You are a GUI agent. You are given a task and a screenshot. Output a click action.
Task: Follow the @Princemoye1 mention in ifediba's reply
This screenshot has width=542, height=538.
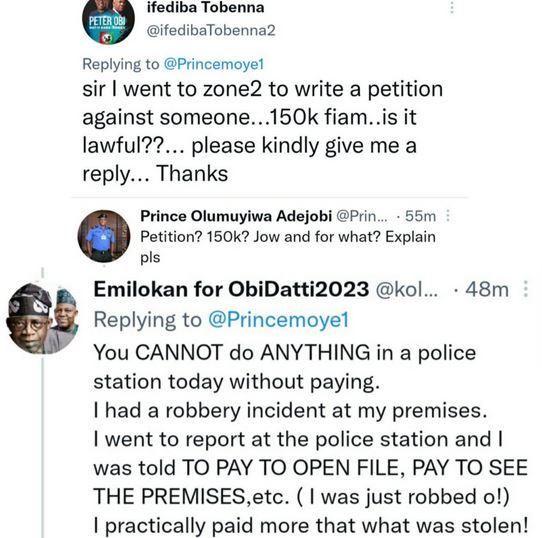pos(214,64)
